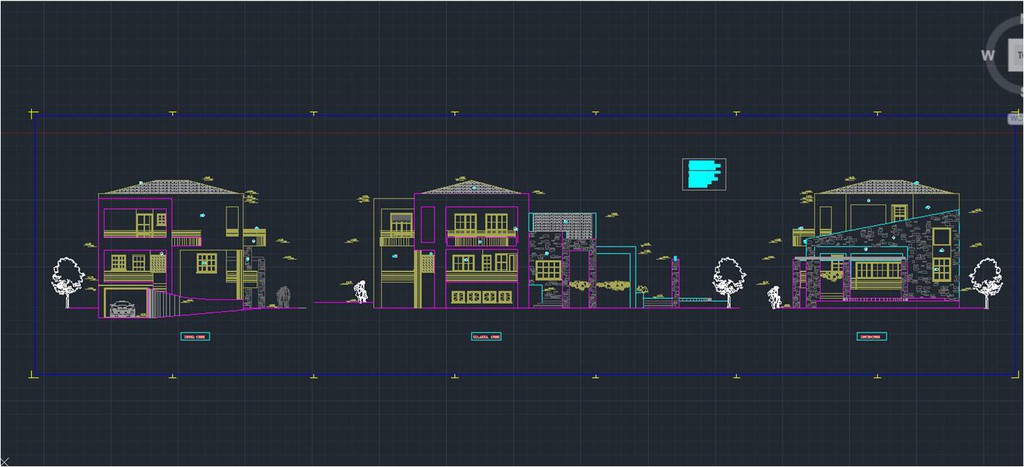
Task: Select the sloped cyan roof line
Action: 882,225
